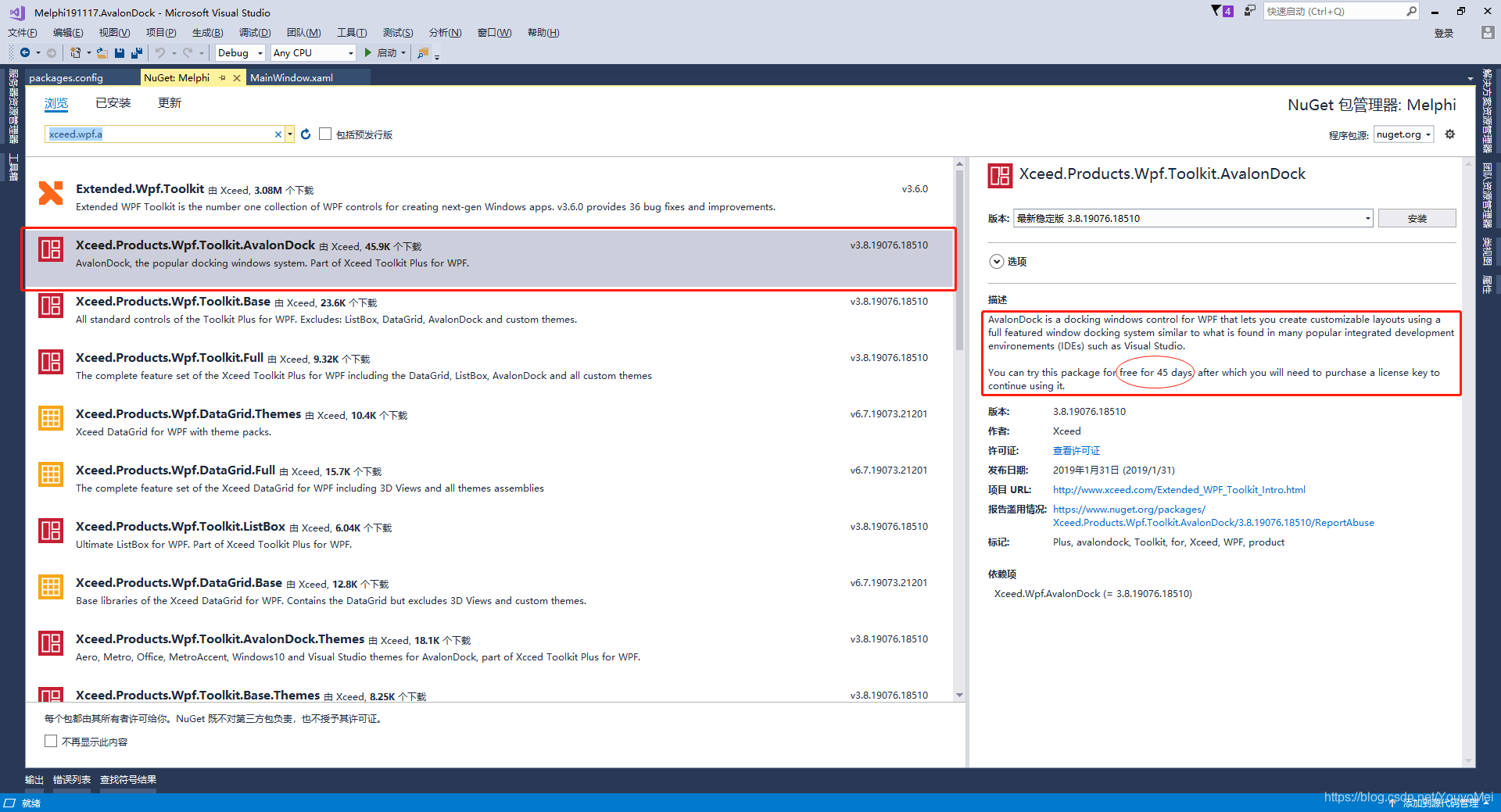Viewport: 1501px width, 812px height.
Task: Select the Xceed.Products.Wpf.Toolkit.Base package row
Action: pyautogui.click(x=489, y=310)
